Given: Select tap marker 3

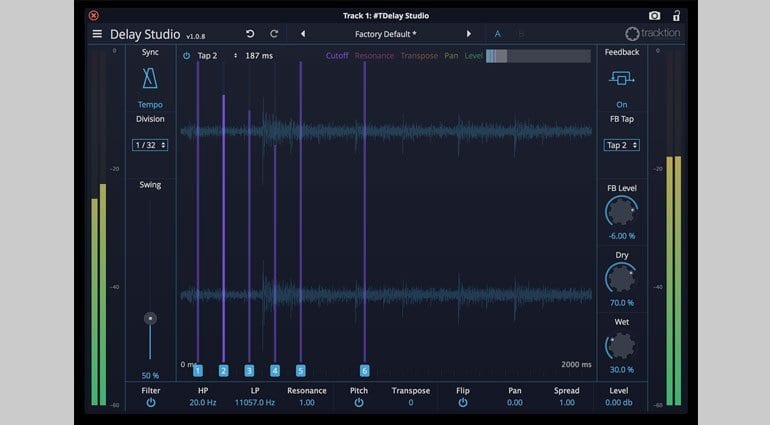Looking at the screenshot, I should click(x=249, y=370).
